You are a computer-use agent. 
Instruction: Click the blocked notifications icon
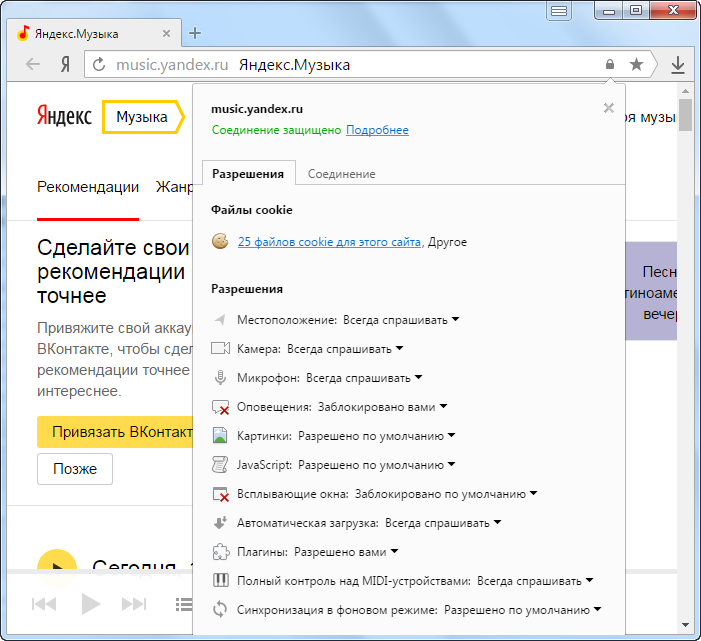pos(220,407)
